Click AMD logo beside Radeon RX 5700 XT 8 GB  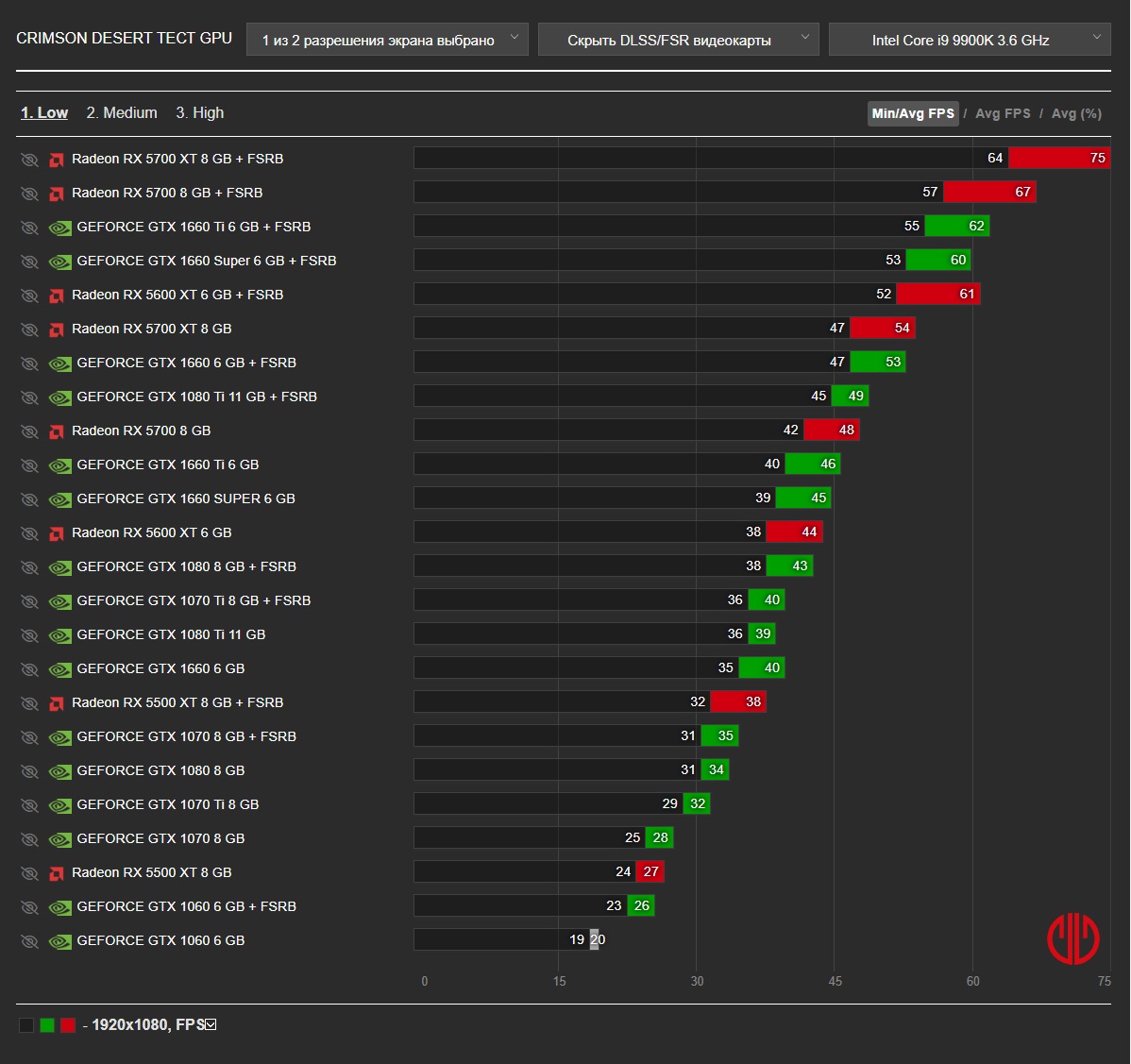[57, 329]
